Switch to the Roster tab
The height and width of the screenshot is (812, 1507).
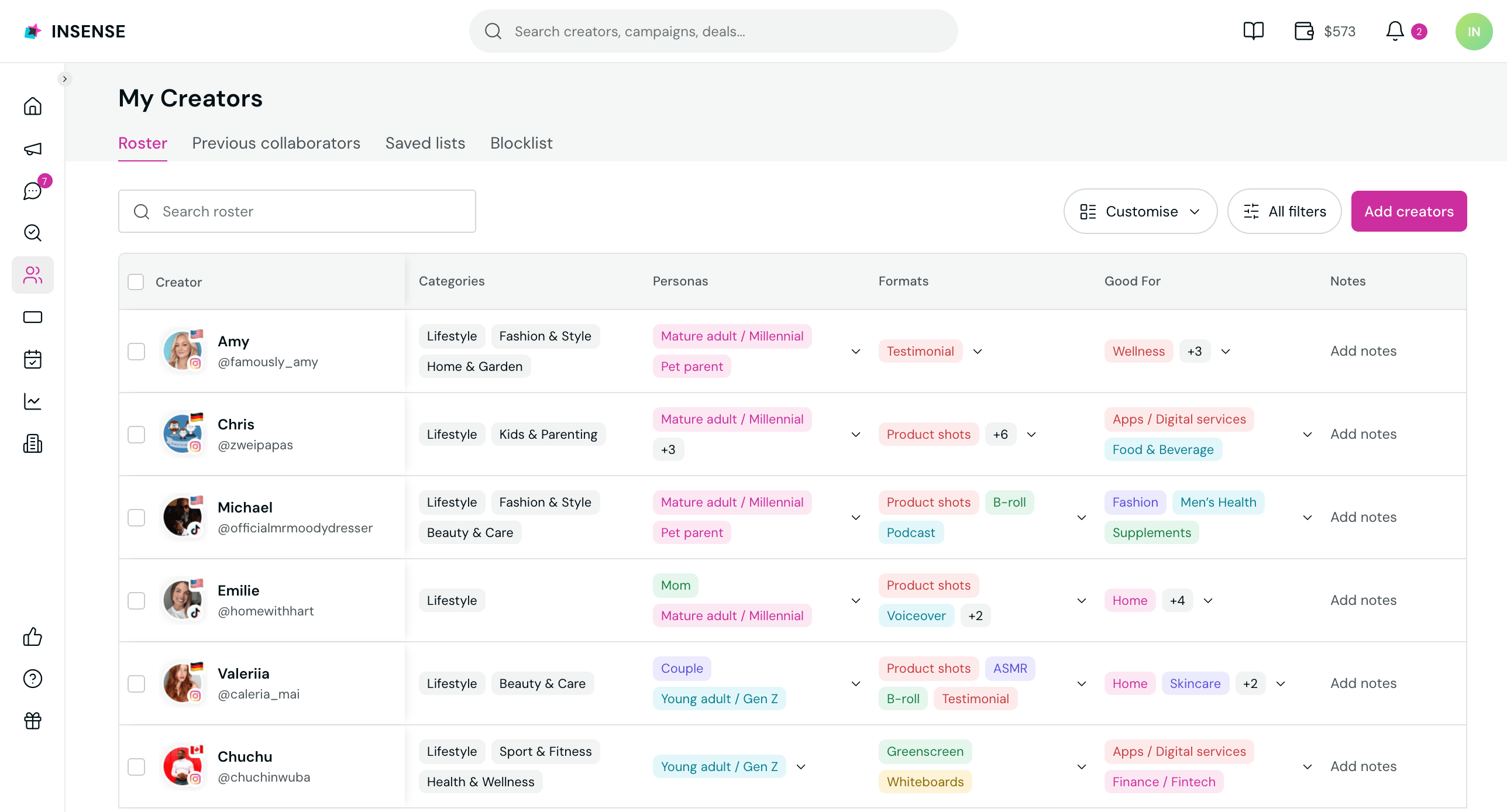point(143,143)
